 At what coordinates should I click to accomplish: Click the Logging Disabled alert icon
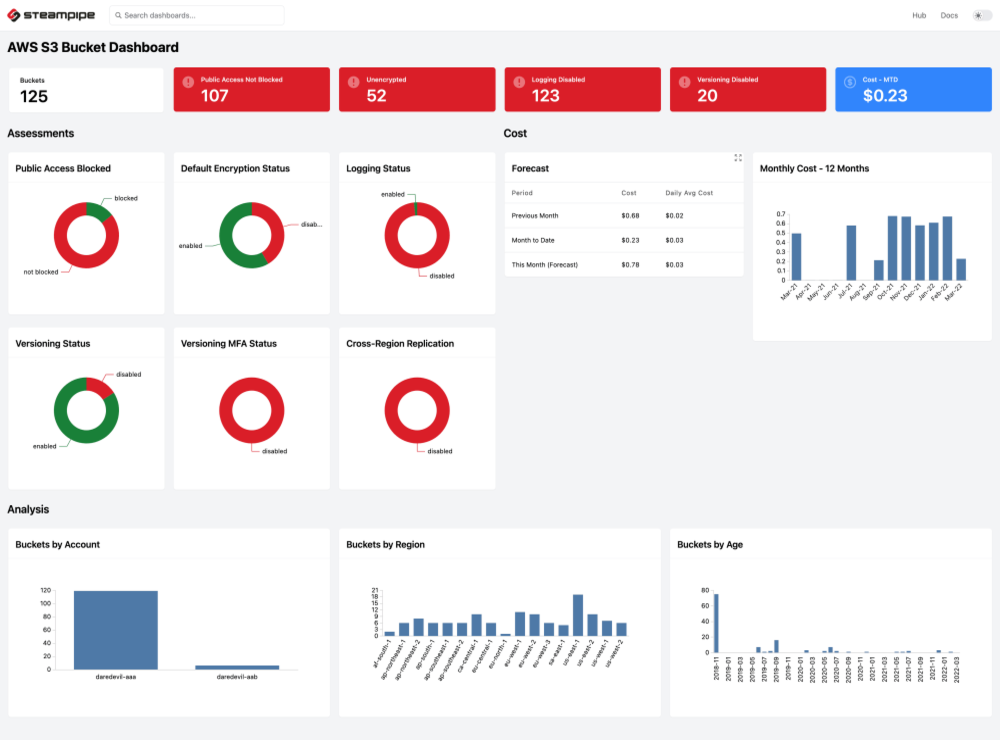pos(519,82)
